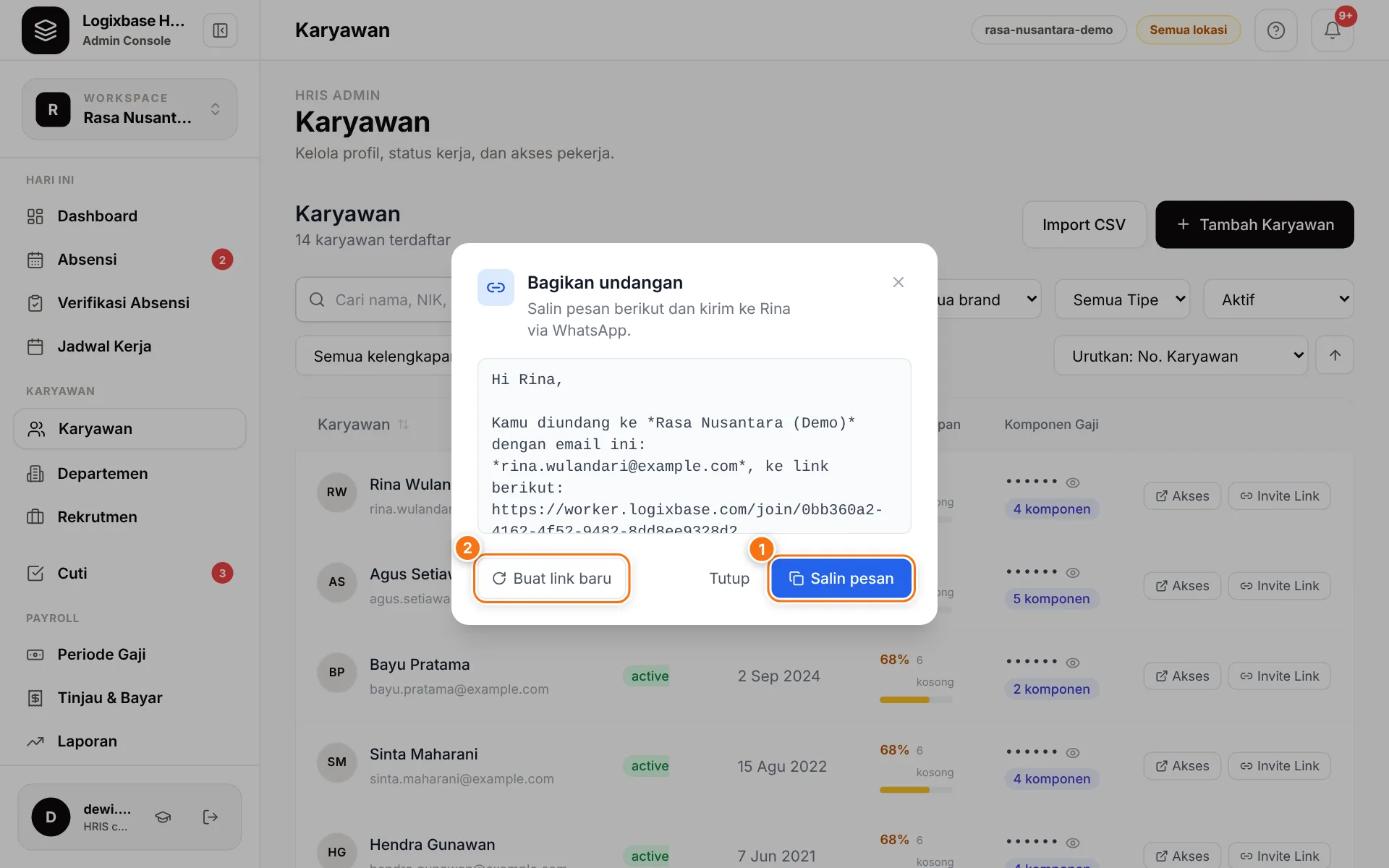Open the Aktif status dropdown

coord(1278,299)
